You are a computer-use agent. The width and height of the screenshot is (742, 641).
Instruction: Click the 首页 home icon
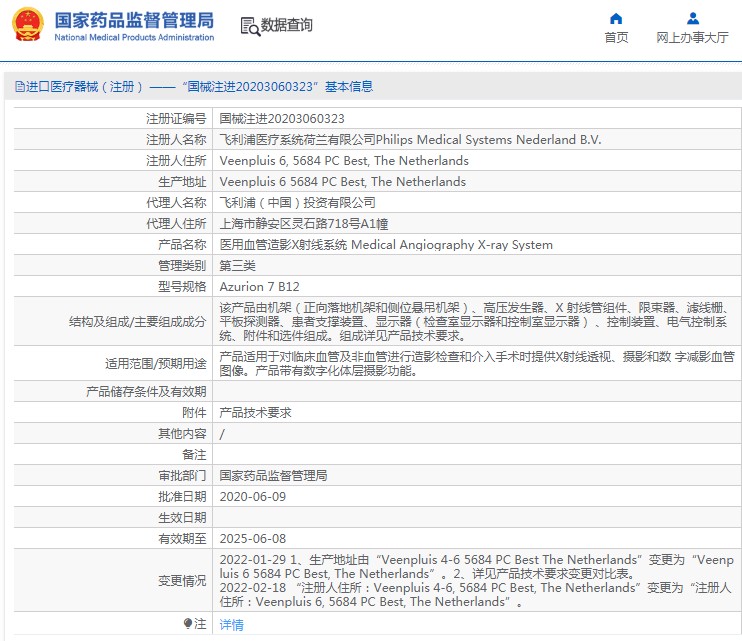pos(616,18)
